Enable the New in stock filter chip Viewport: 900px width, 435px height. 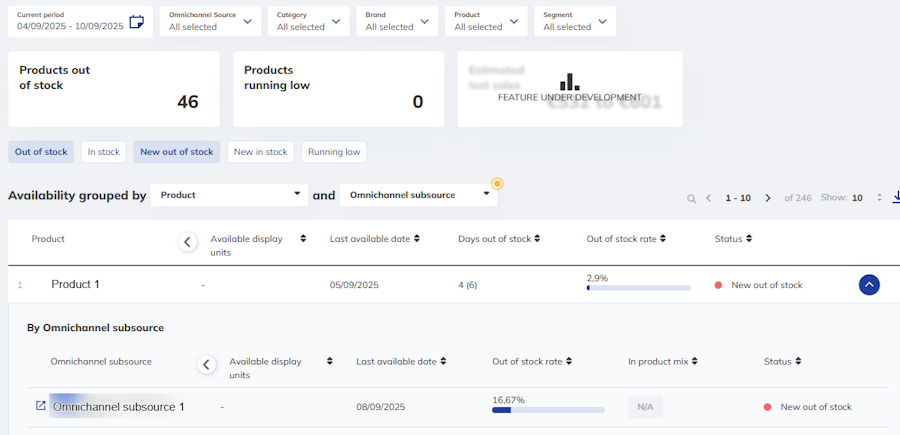click(261, 152)
